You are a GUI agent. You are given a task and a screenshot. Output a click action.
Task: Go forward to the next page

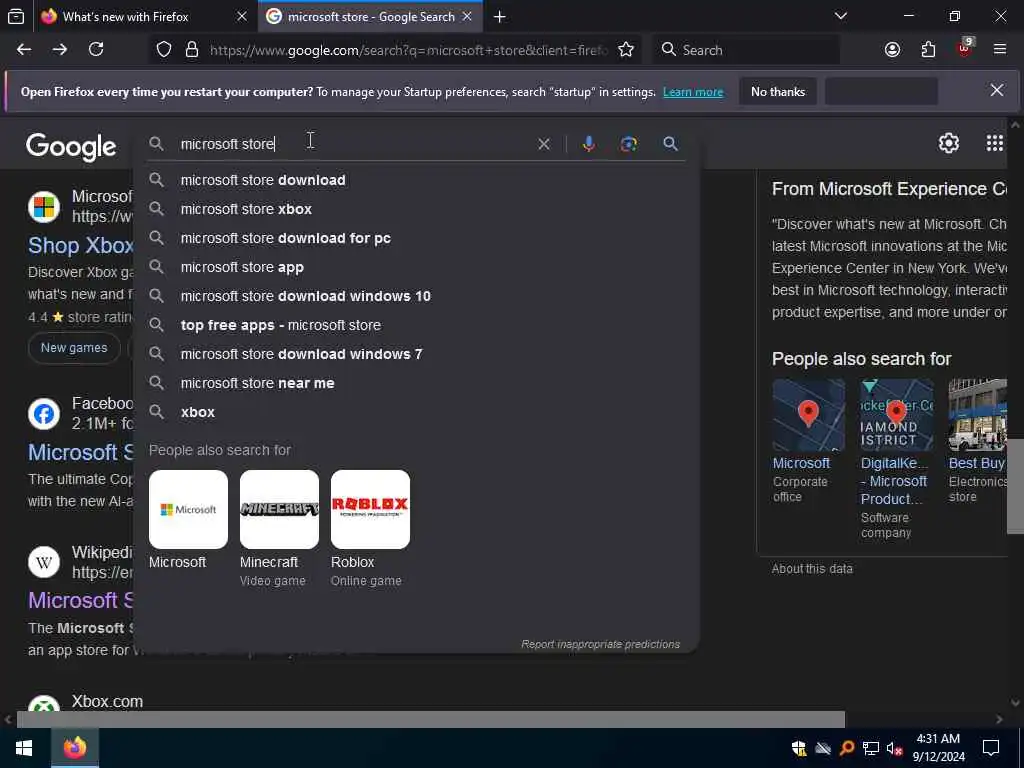tap(60, 50)
